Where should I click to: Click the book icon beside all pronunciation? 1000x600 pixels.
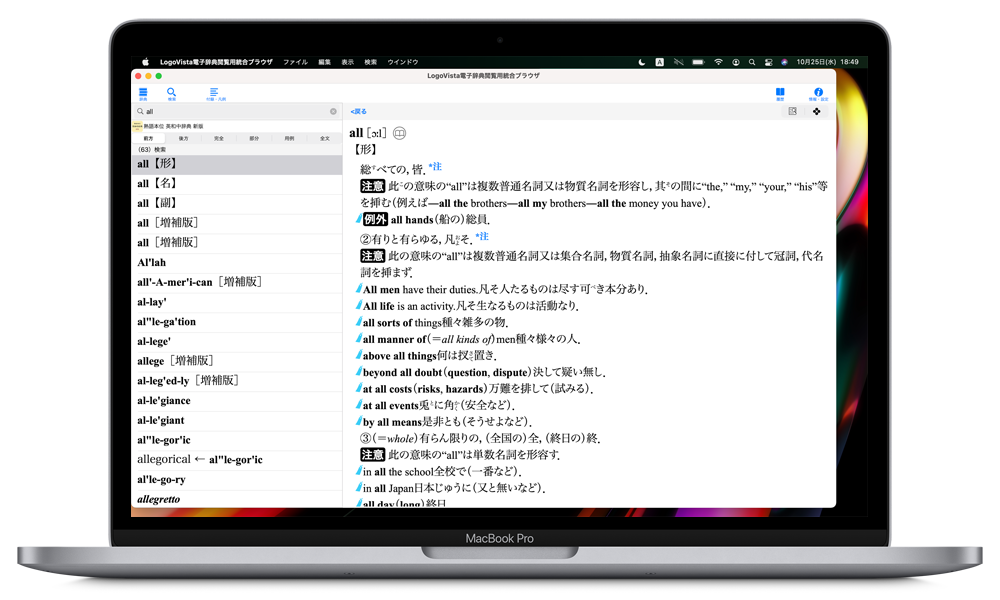[400, 132]
